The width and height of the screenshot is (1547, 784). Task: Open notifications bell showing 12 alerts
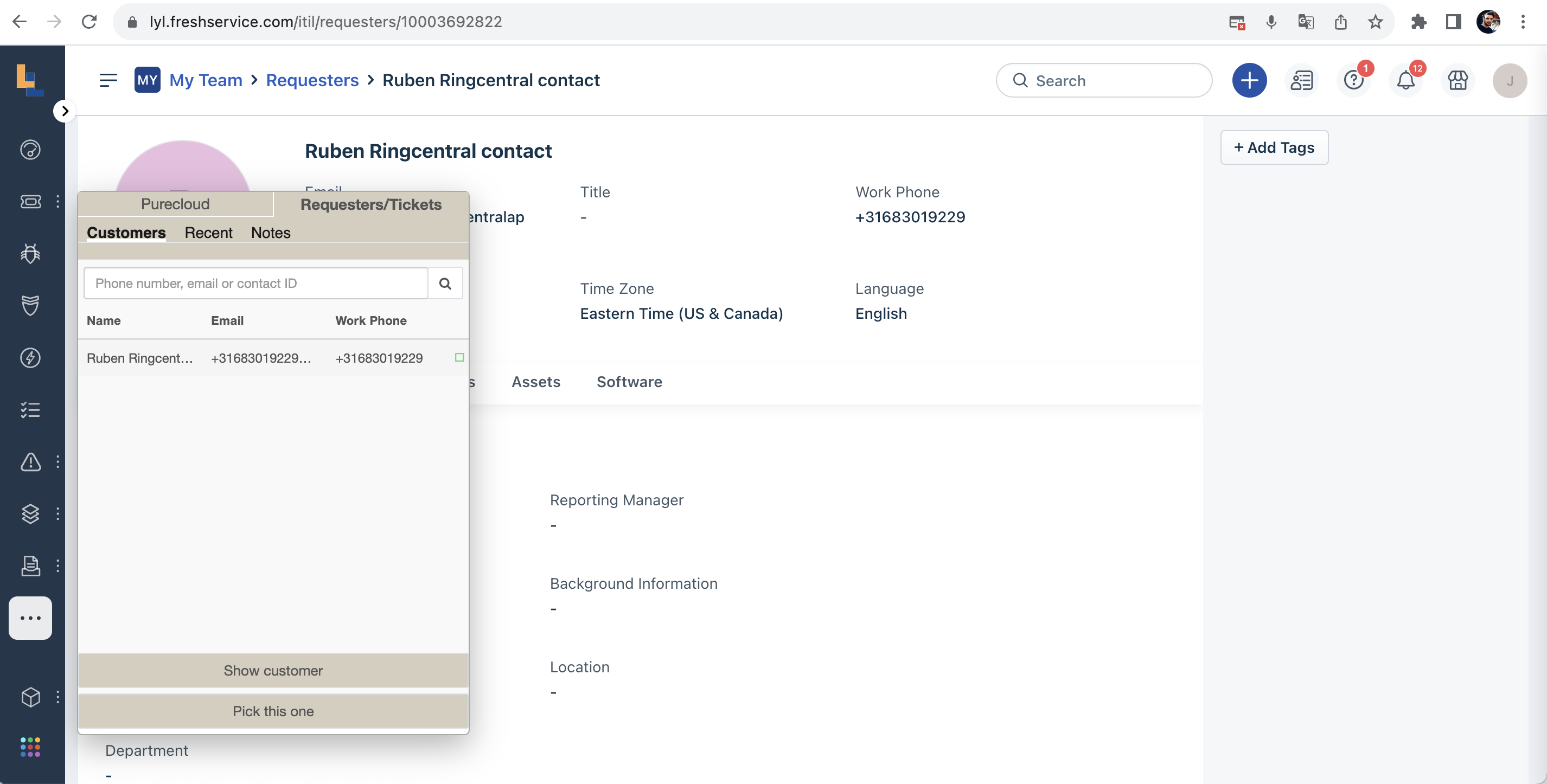coord(1406,80)
